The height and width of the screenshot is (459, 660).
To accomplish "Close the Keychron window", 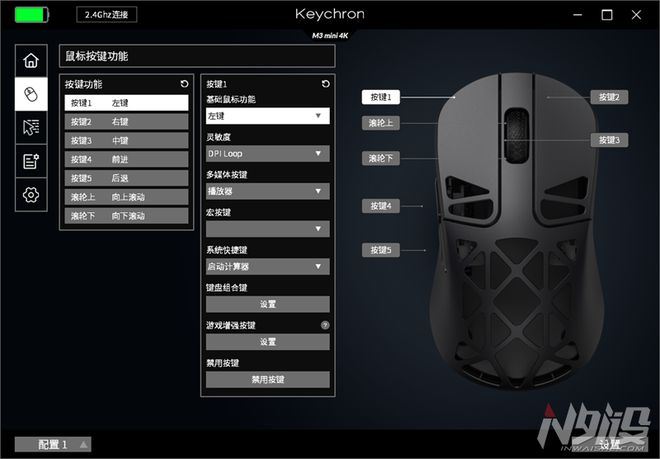I will point(636,15).
